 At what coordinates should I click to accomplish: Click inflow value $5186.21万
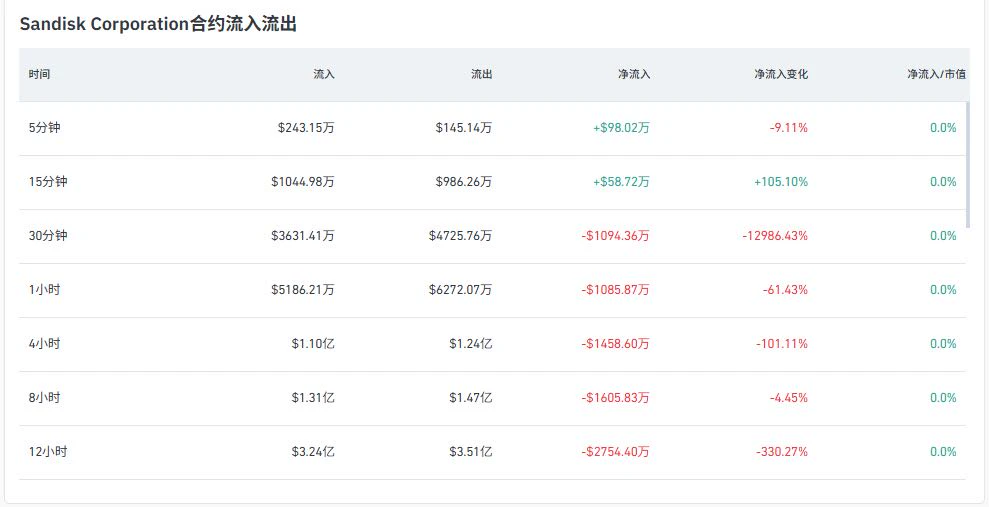tap(303, 290)
